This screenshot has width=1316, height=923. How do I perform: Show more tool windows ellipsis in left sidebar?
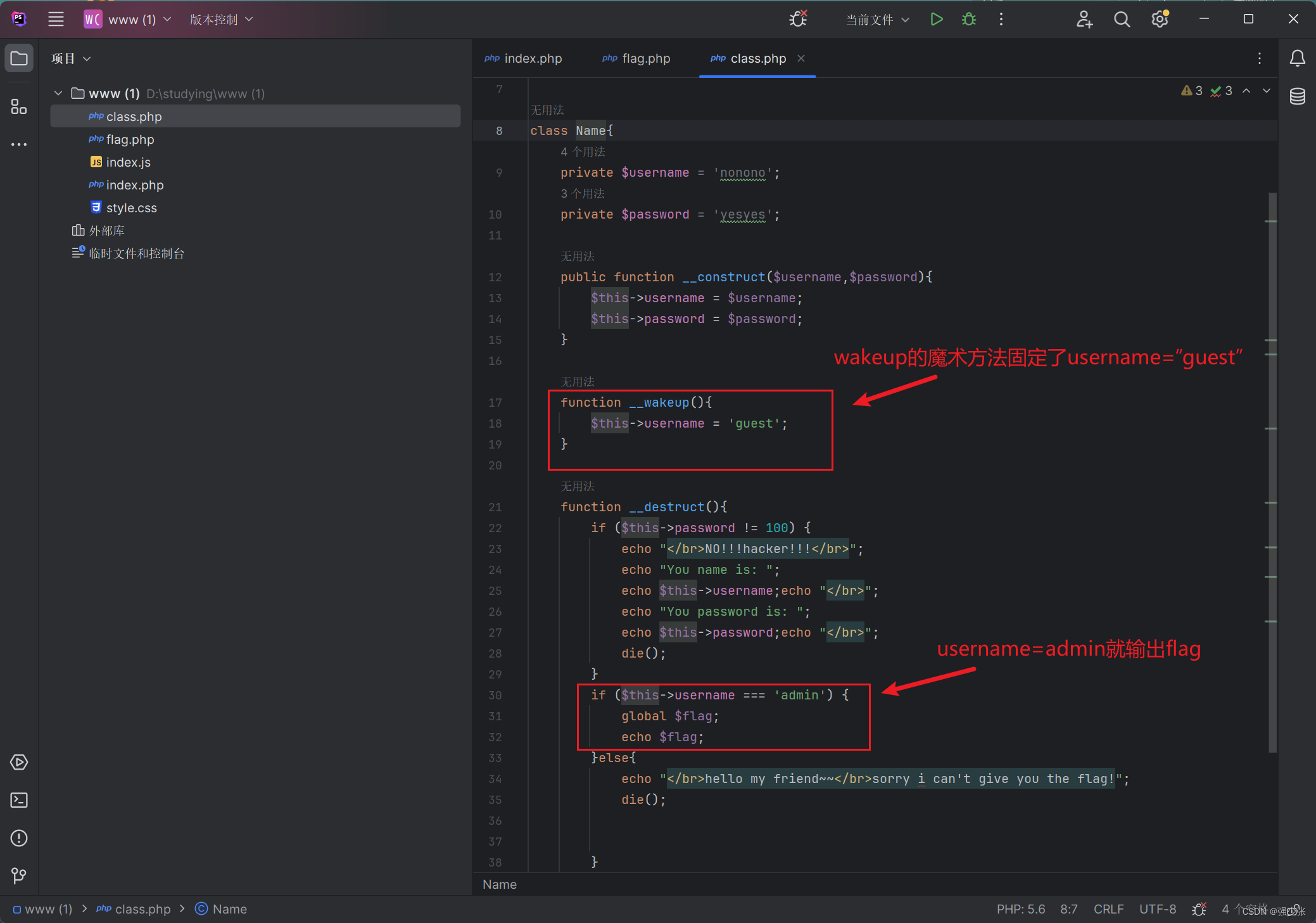point(19,144)
